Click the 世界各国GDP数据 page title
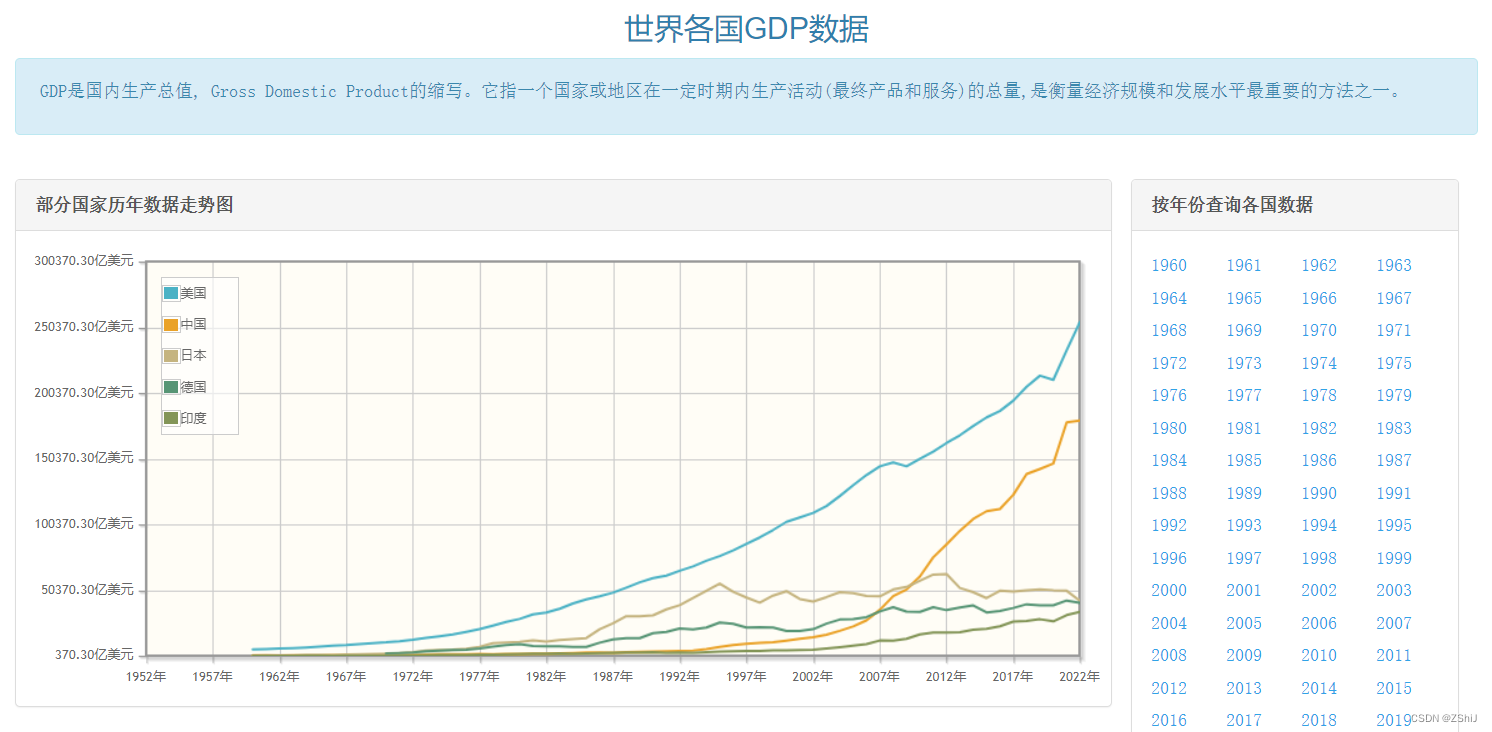This screenshot has width=1492, height=732. point(746,28)
